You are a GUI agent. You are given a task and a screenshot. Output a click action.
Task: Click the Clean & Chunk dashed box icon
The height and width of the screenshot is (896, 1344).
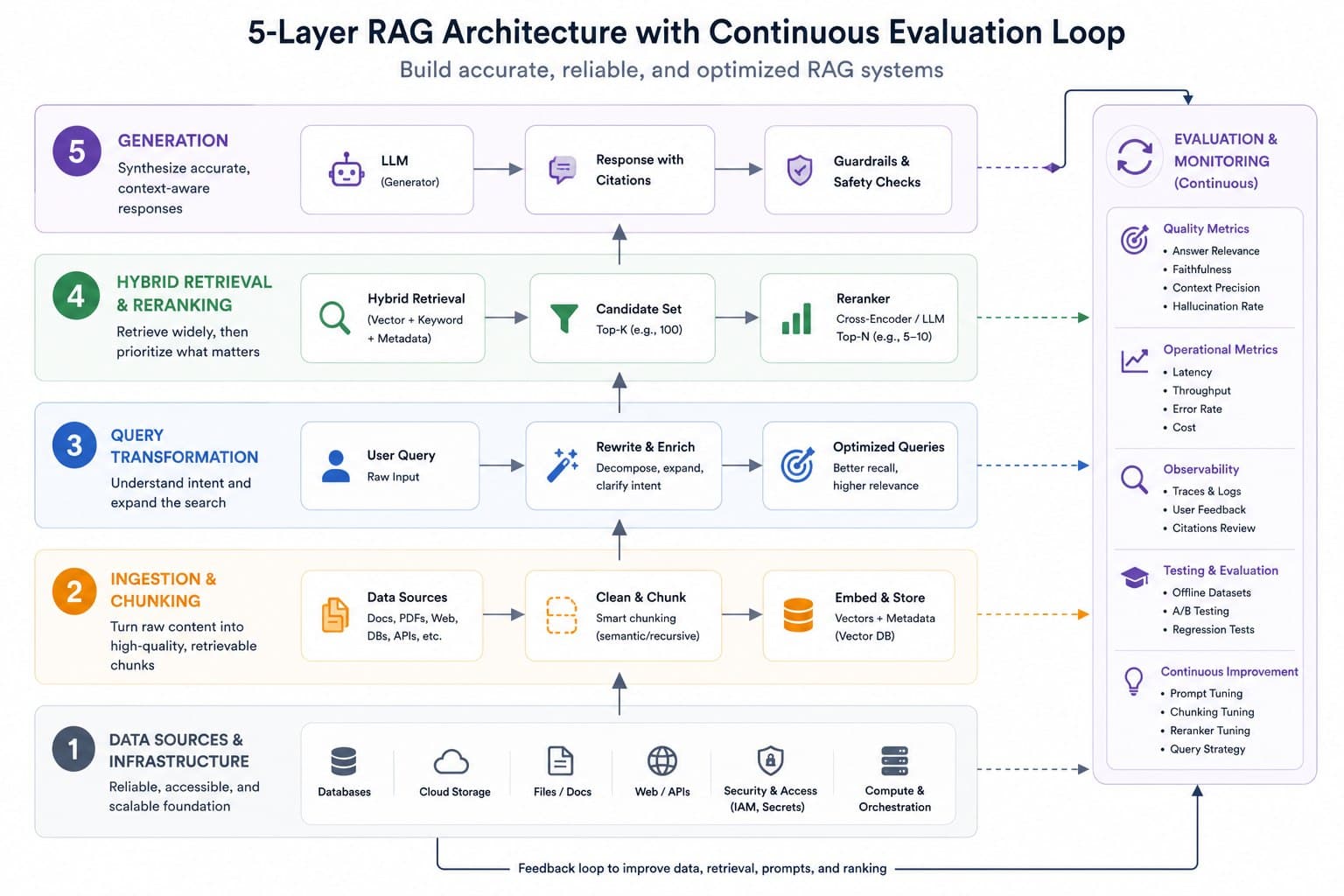(x=561, y=615)
